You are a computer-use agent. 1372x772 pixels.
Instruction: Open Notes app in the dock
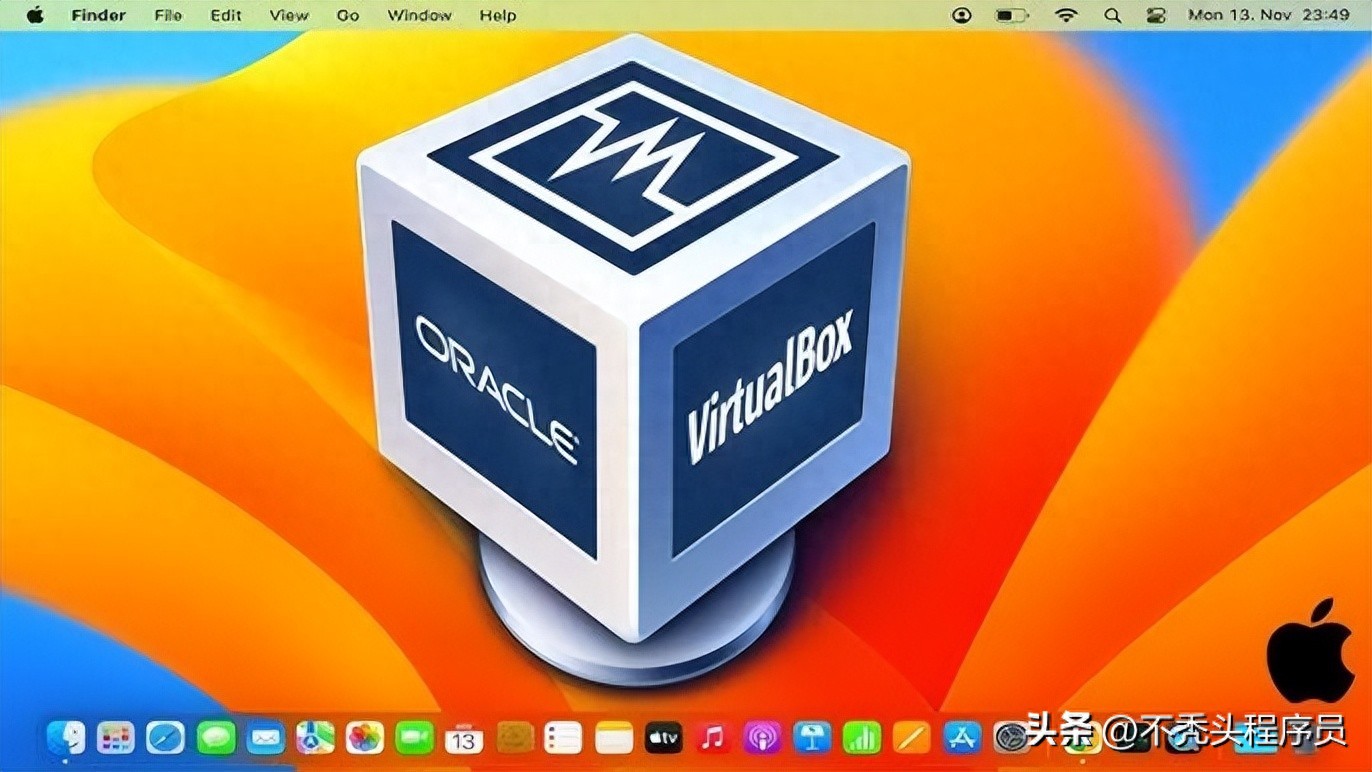coord(614,738)
